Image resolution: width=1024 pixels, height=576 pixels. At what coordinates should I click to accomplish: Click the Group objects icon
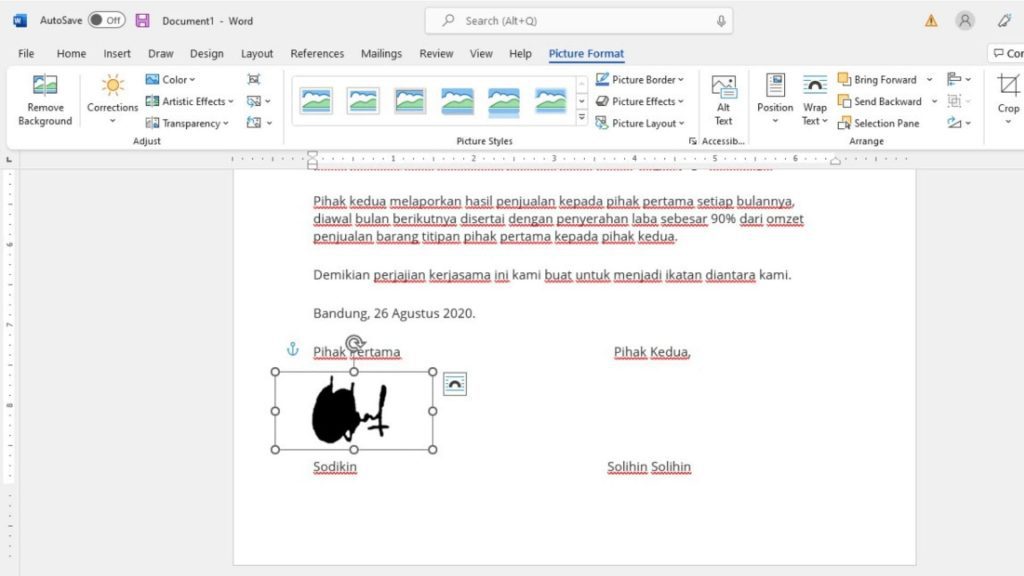tap(957, 101)
